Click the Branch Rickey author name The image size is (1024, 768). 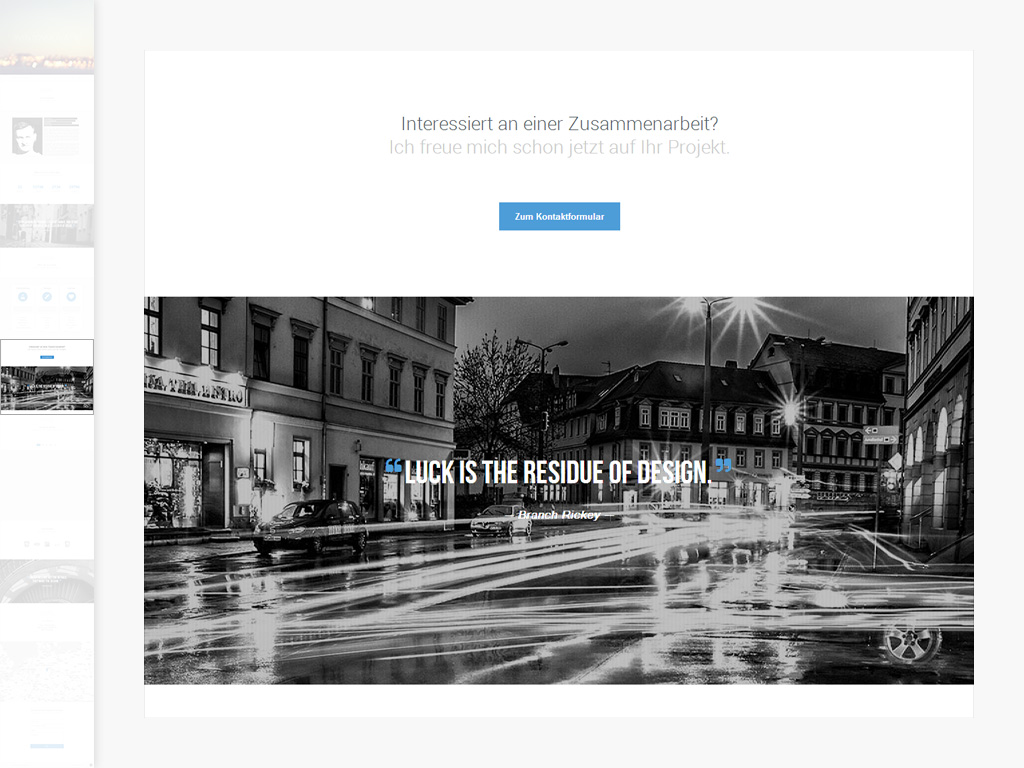[x=558, y=515]
